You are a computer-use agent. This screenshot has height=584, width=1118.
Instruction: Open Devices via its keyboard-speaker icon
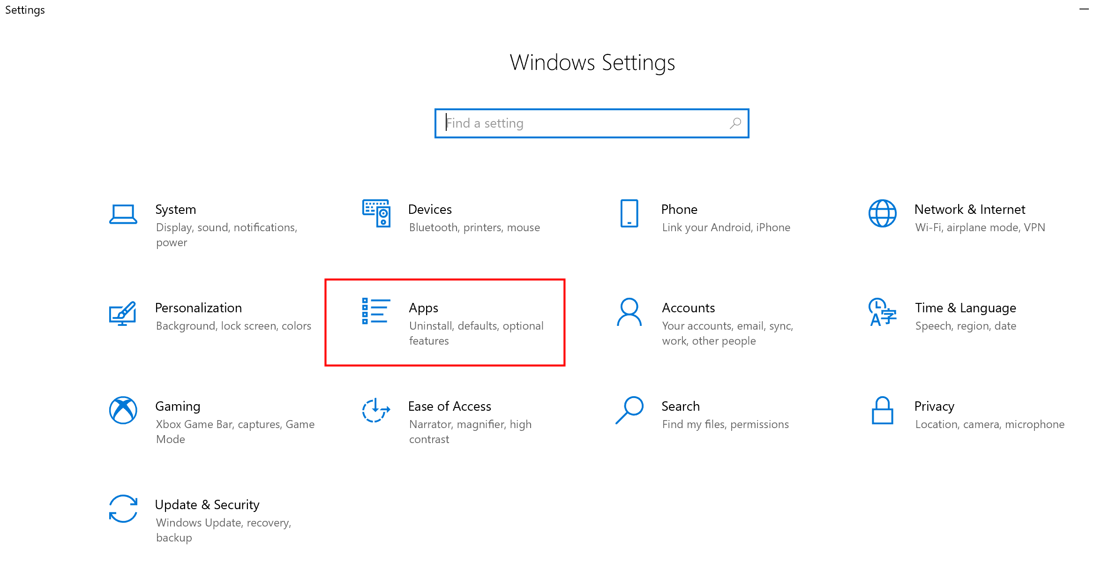pos(376,213)
